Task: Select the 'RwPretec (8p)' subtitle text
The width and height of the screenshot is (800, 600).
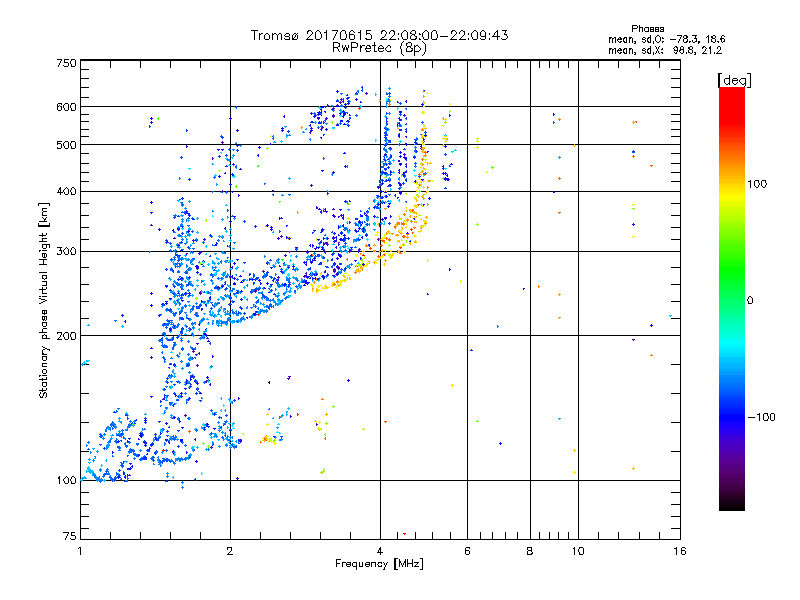Action: [379, 47]
